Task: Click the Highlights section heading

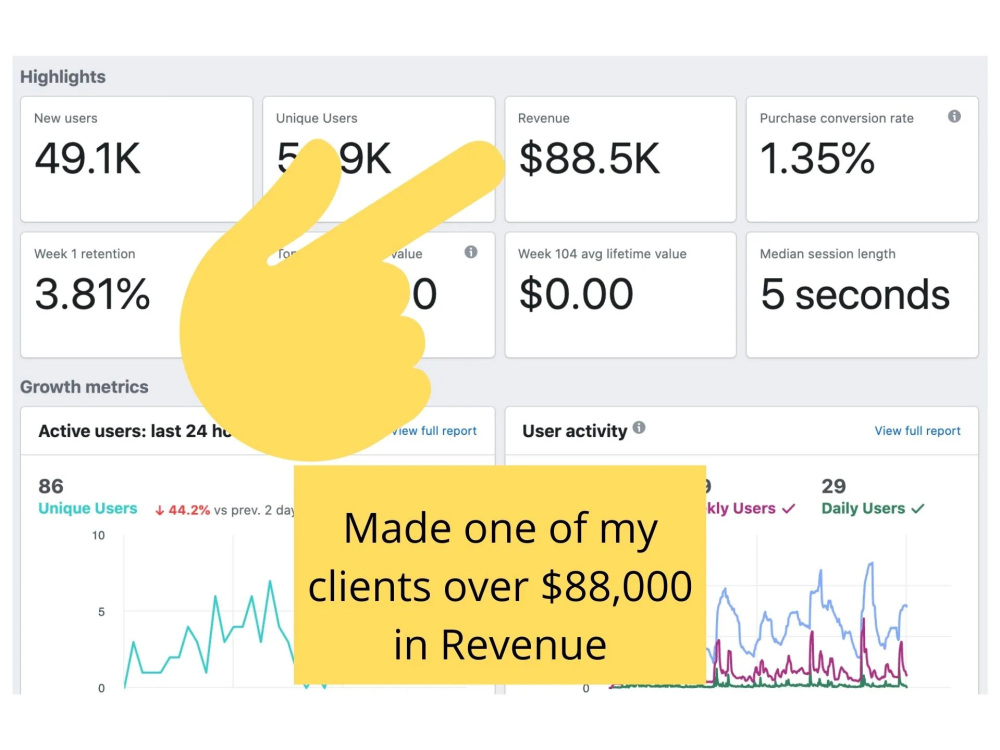Action: point(63,77)
